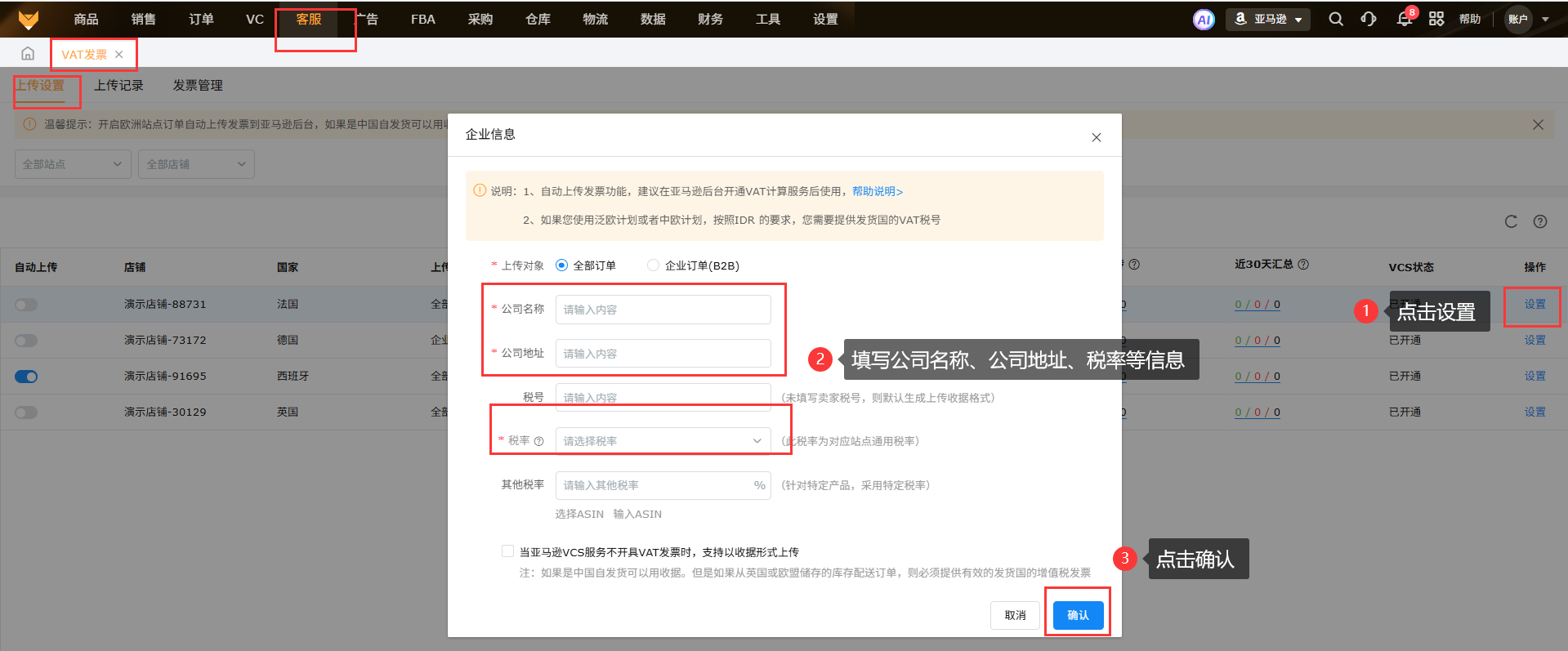Click the 取消 button
1568x651 pixels.
click(1015, 615)
